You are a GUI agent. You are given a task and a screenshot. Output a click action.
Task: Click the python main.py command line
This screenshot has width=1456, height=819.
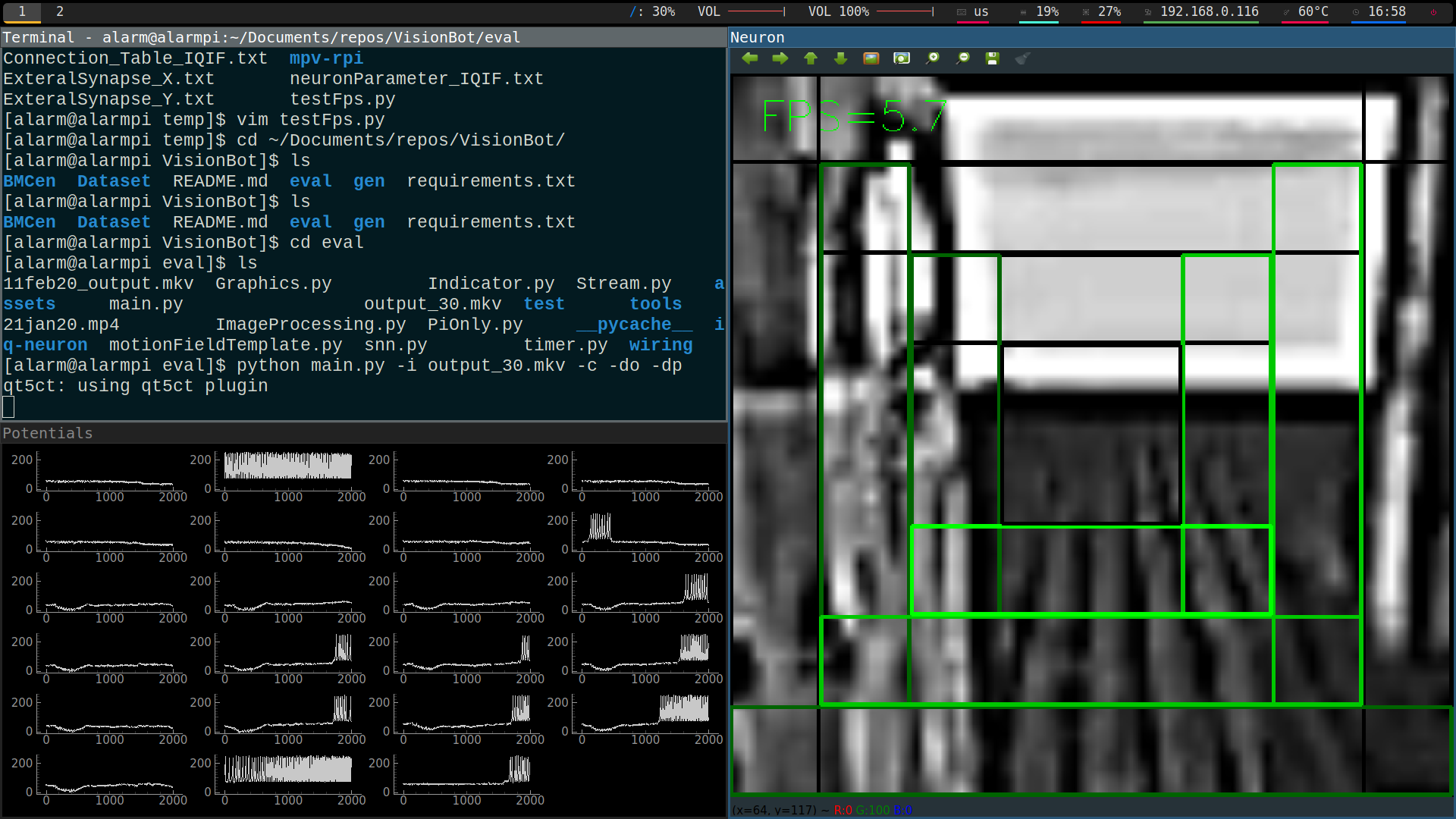pyautogui.click(x=343, y=366)
